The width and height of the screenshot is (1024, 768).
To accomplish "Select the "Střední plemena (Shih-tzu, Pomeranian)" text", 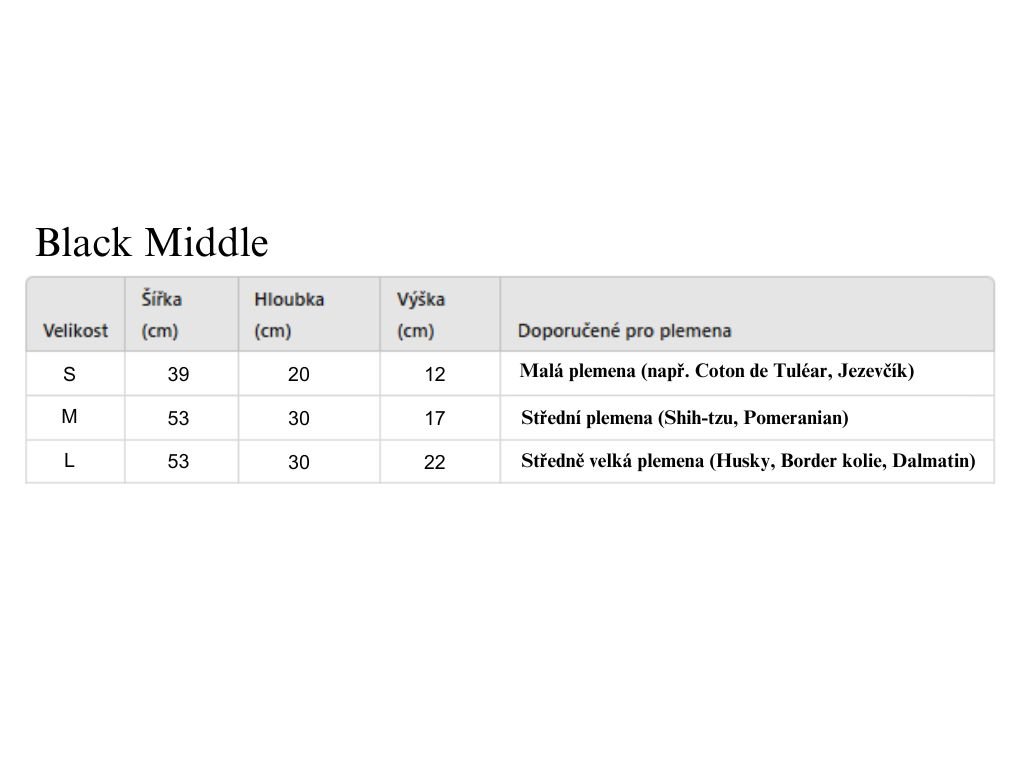I will pos(685,418).
